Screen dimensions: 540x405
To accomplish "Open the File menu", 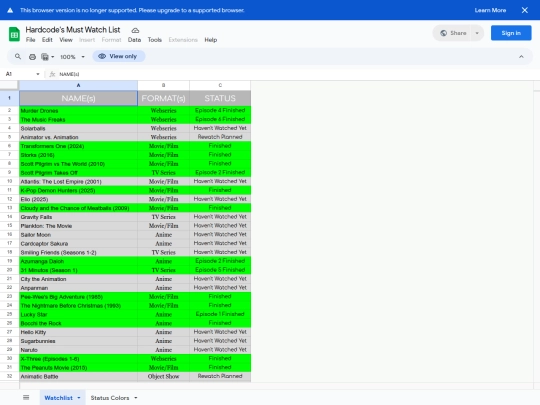I will coord(31,40).
